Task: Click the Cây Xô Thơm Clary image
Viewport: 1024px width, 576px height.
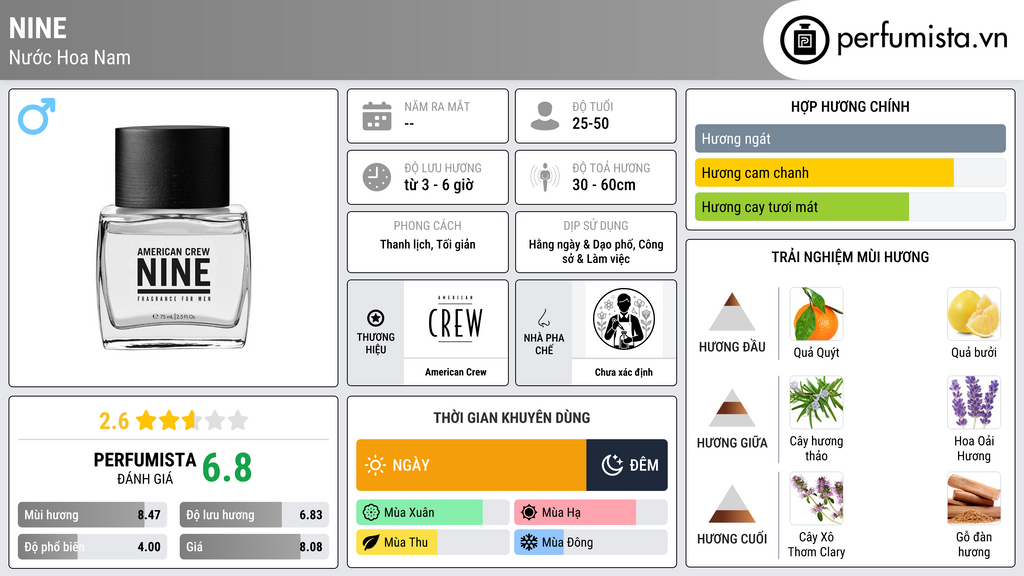Action: [816, 499]
